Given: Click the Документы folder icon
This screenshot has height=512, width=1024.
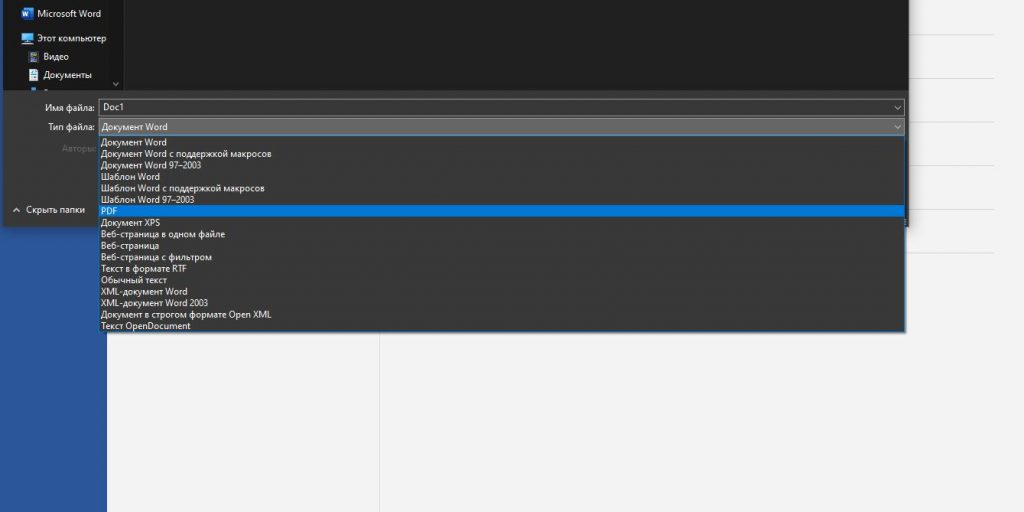Looking at the screenshot, I should click(33, 75).
